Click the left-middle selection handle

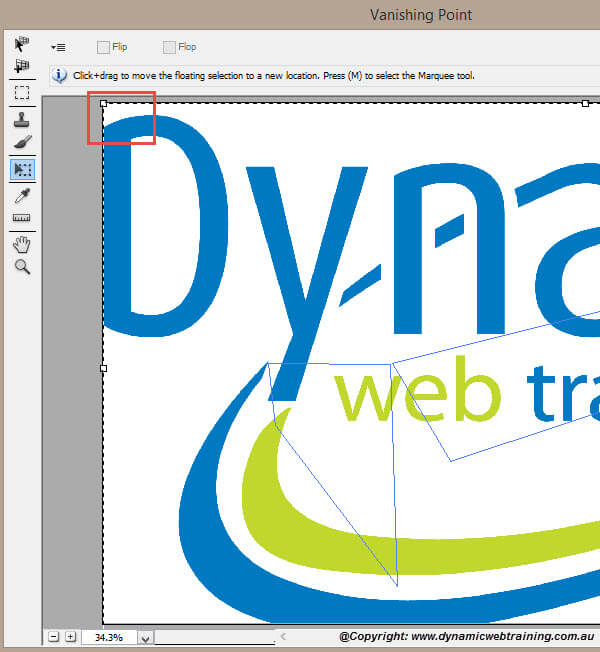[x=104, y=368]
